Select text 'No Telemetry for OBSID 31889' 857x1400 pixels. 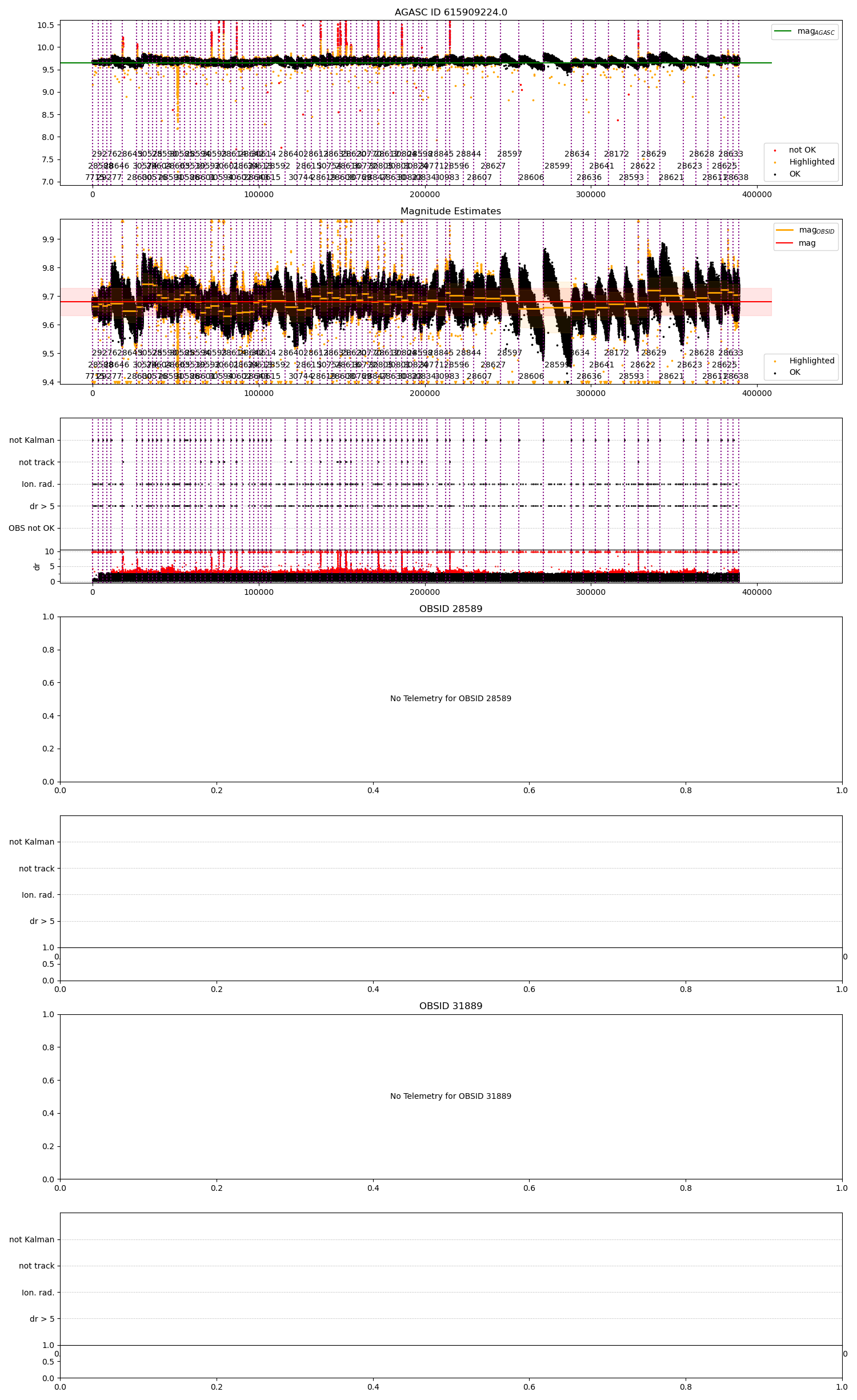(x=451, y=1096)
